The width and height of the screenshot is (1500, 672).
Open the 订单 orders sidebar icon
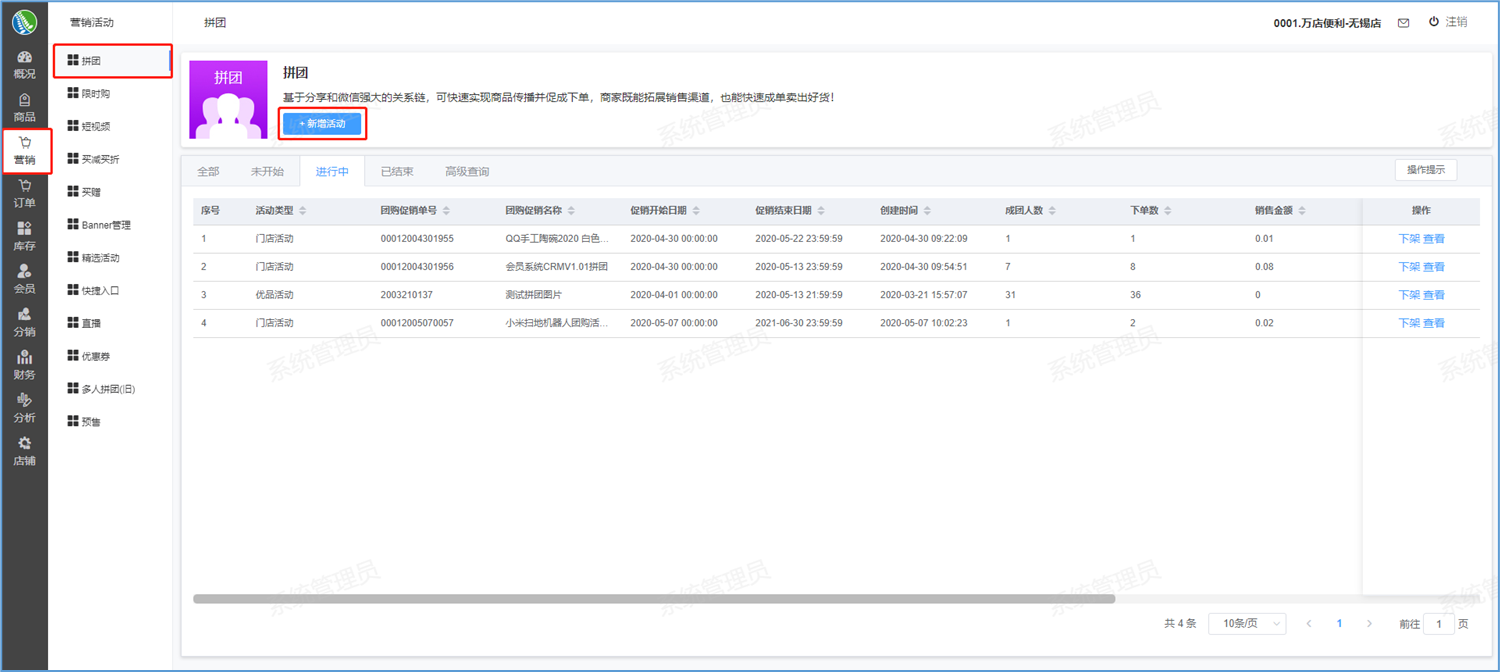click(x=24, y=193)
